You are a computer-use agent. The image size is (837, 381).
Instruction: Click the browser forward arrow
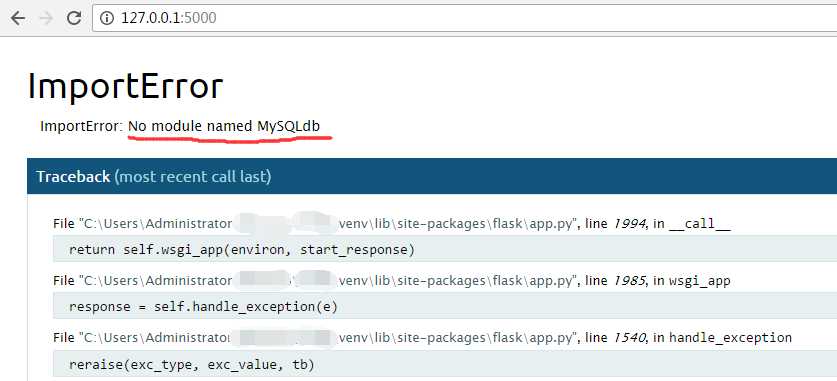pyautogui.click(x=46, y=18)
